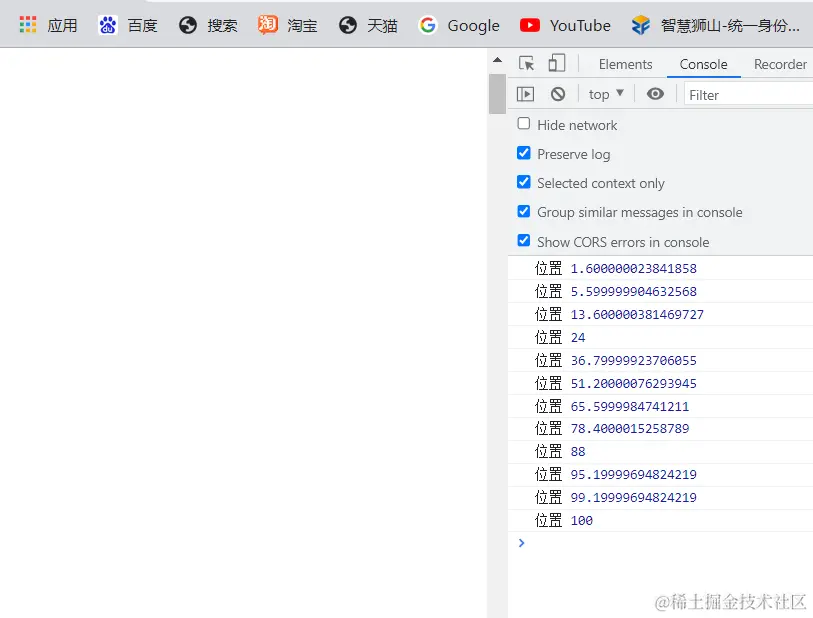Create live expression with the eye icon
813x618 pixels.
[655, 93]
